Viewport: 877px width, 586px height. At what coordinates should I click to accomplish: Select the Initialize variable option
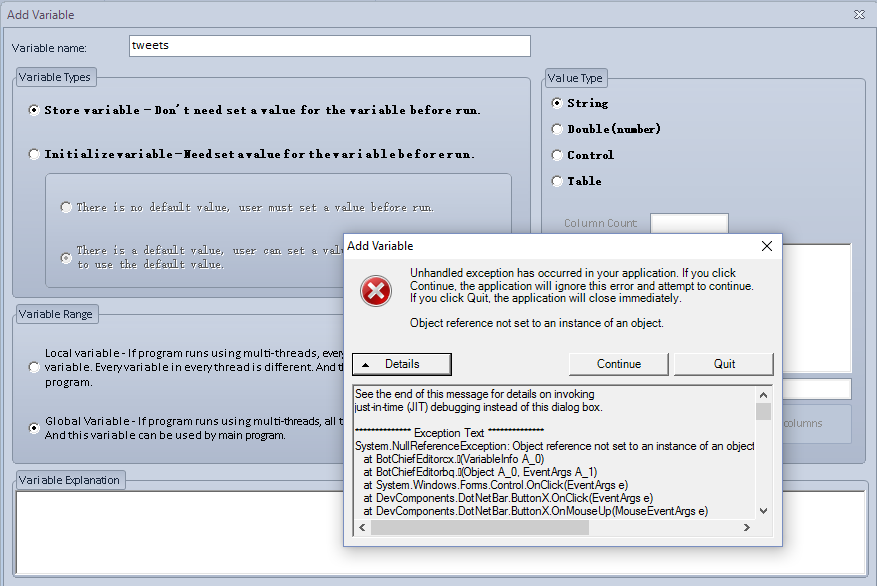(x=35, y=154)
